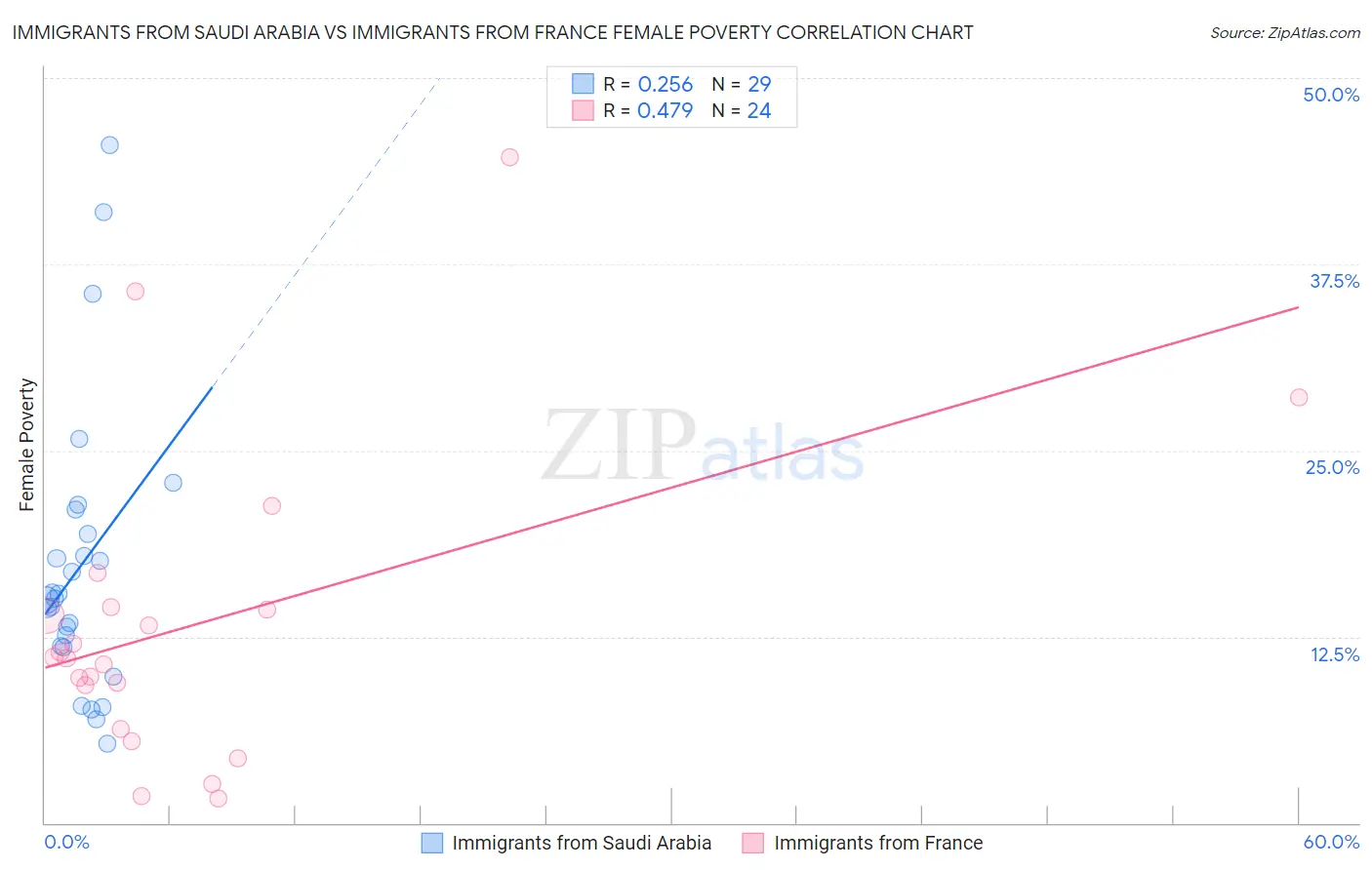The image size is (1372, 870).
Task: Click the 37.5% y-axis label
Action: [x=1334, y=281]
